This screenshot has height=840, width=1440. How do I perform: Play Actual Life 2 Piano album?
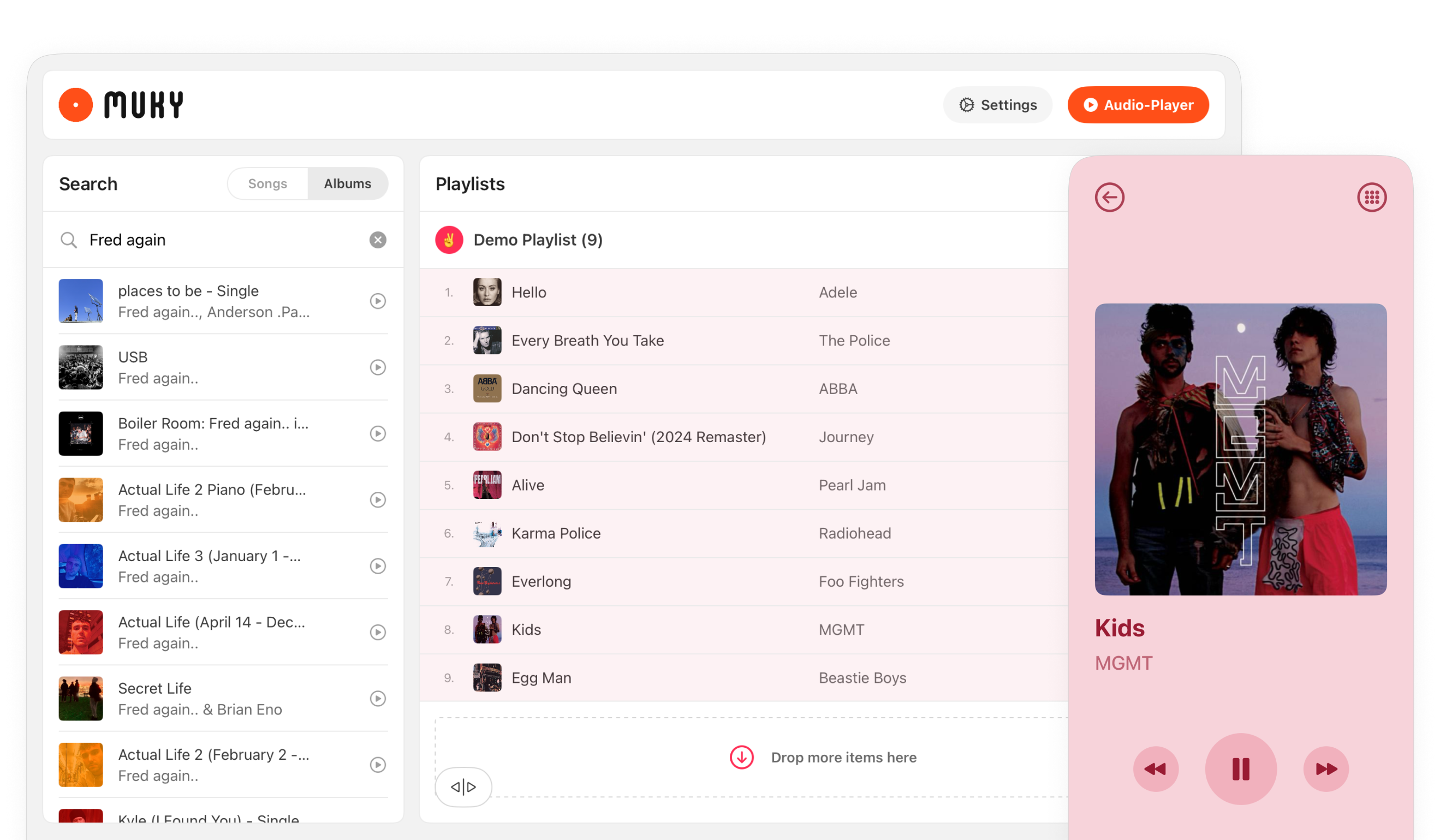click(378, 500)
